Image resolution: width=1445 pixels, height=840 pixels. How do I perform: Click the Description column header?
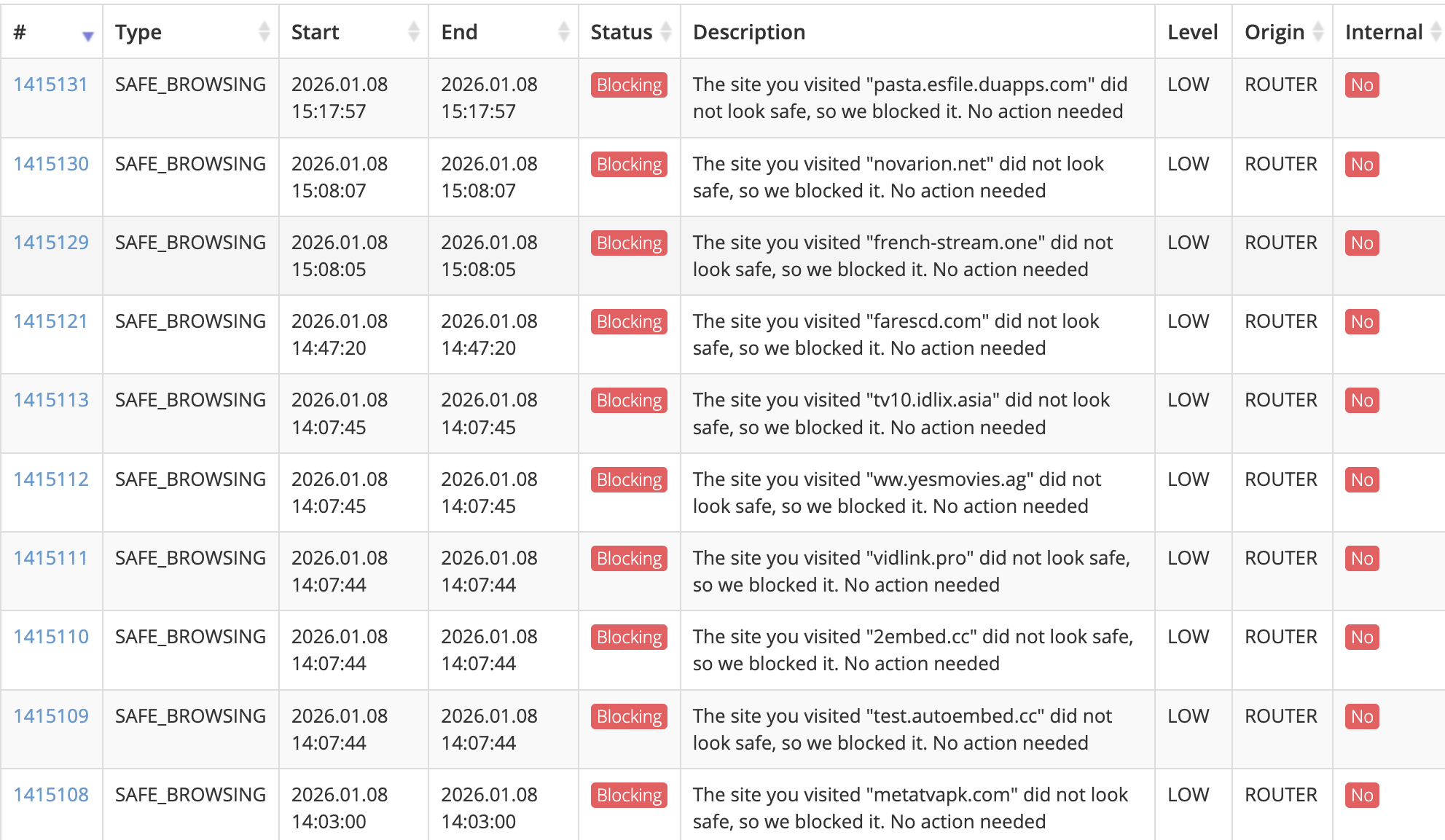pyautogui.click(x=749, y=32)
